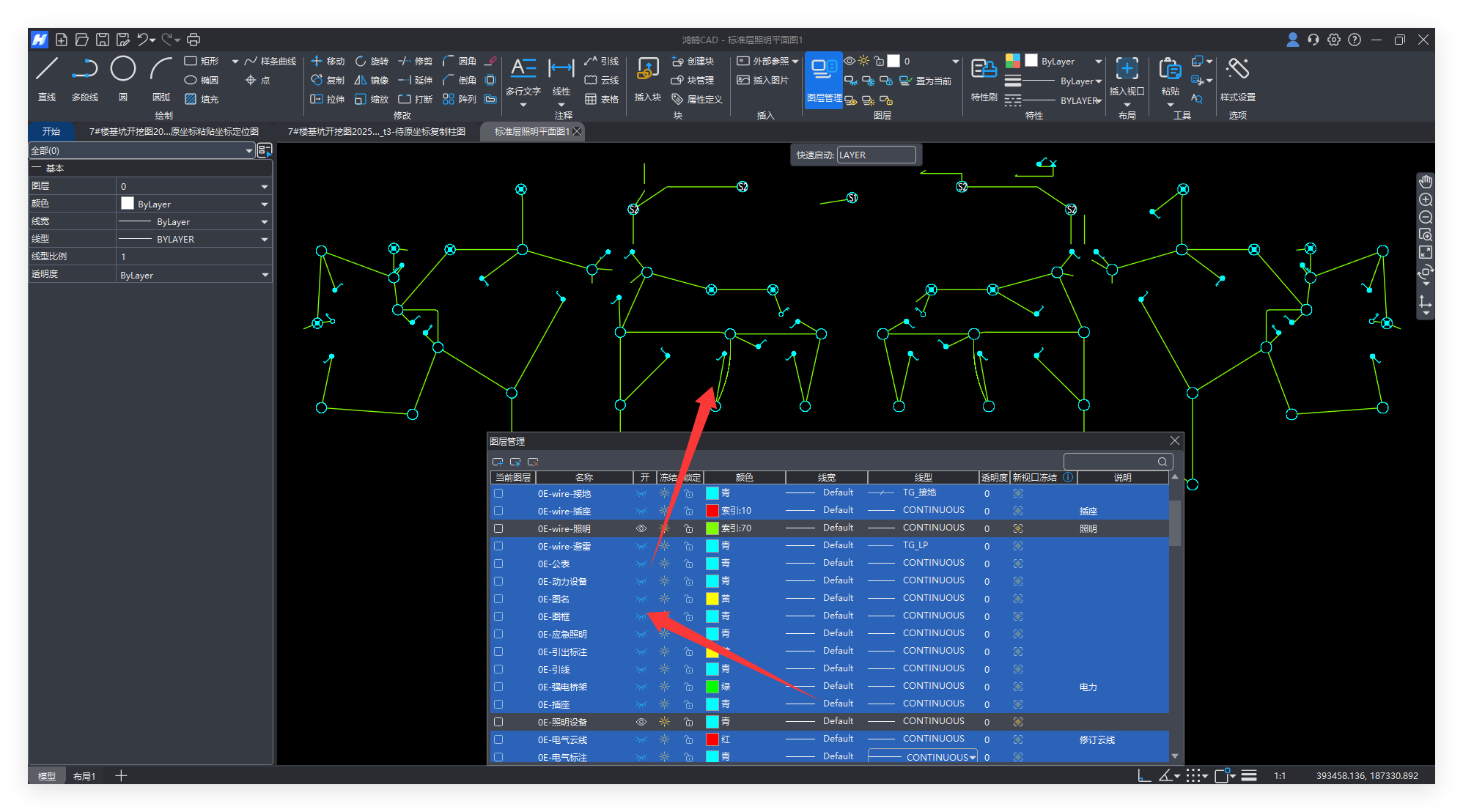
Task: Select the Multiline Text (多行文字) tool
Action: 523,70
